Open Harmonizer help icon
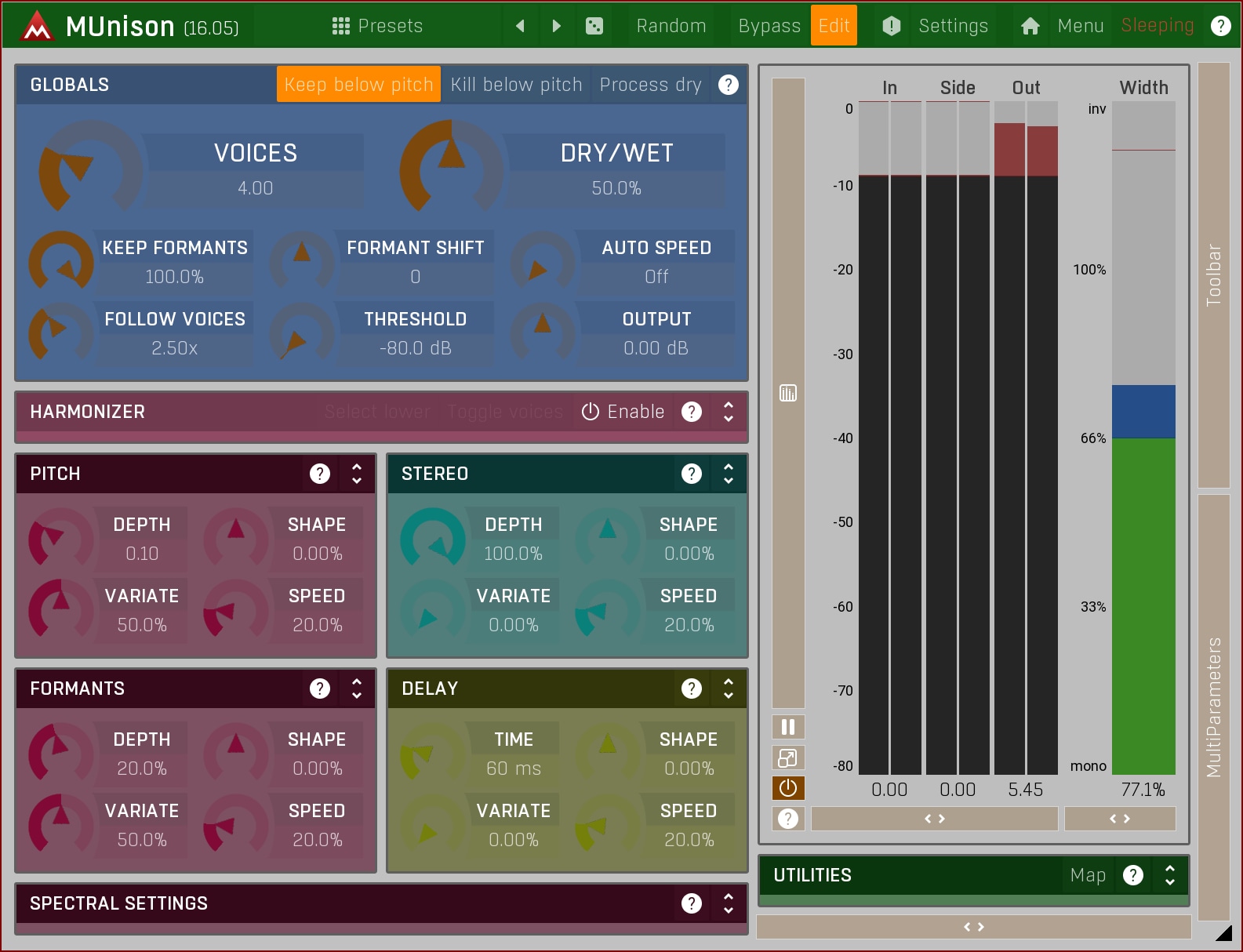 [692, 412]
